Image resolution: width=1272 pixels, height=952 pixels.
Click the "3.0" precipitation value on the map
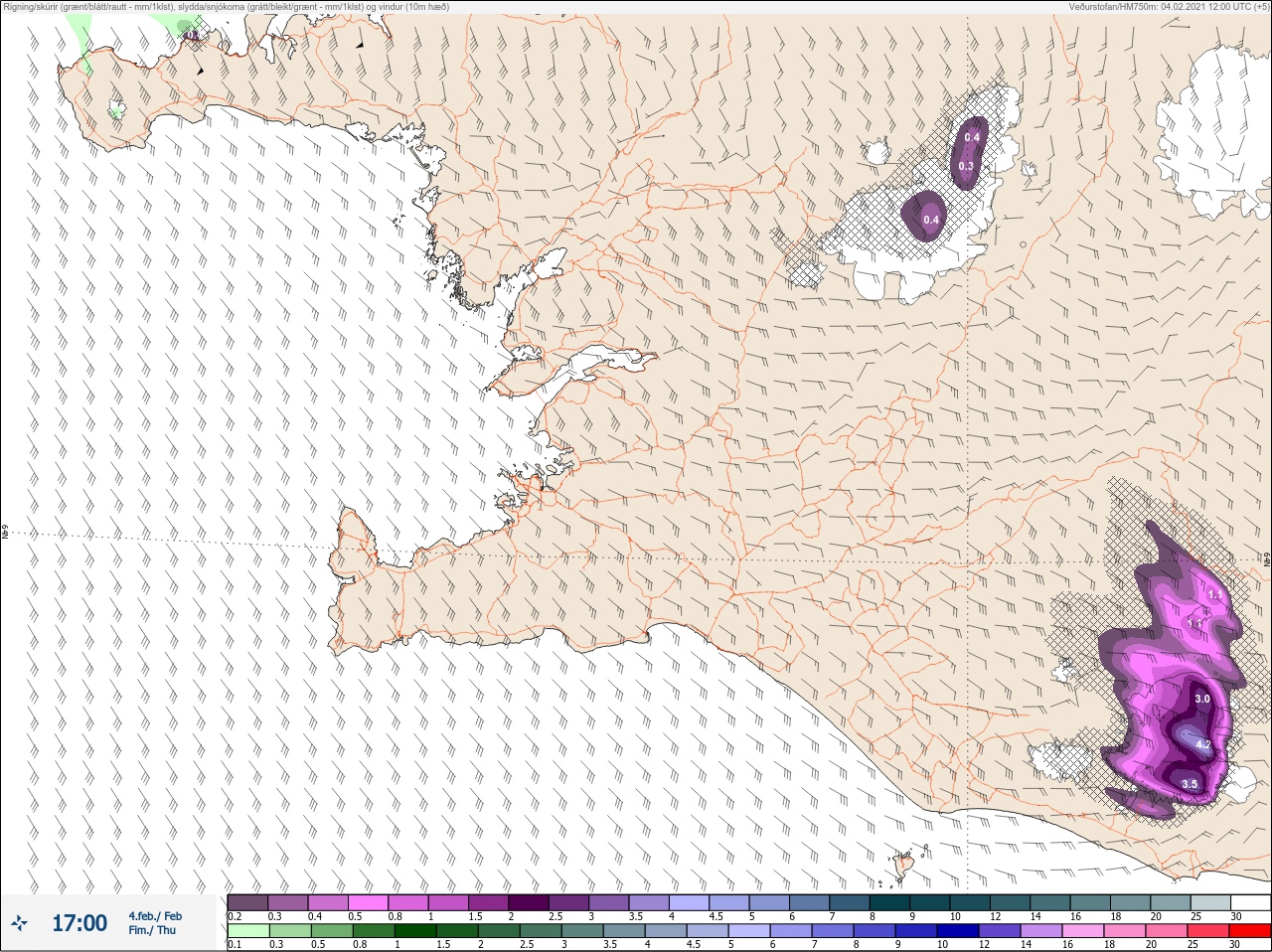pos(1202,699)
